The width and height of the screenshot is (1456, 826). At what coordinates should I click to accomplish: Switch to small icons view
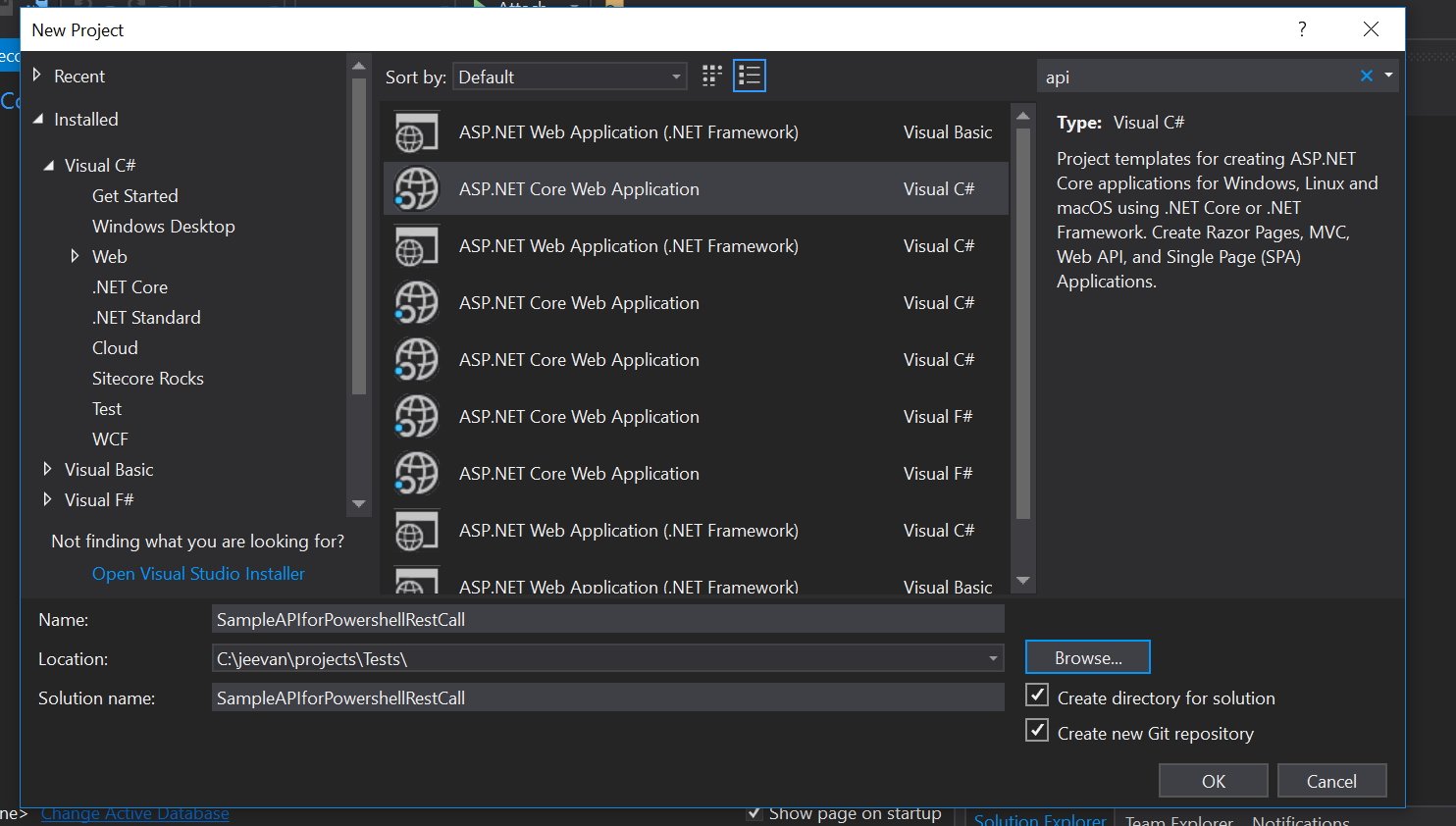[x=712, y=77]
